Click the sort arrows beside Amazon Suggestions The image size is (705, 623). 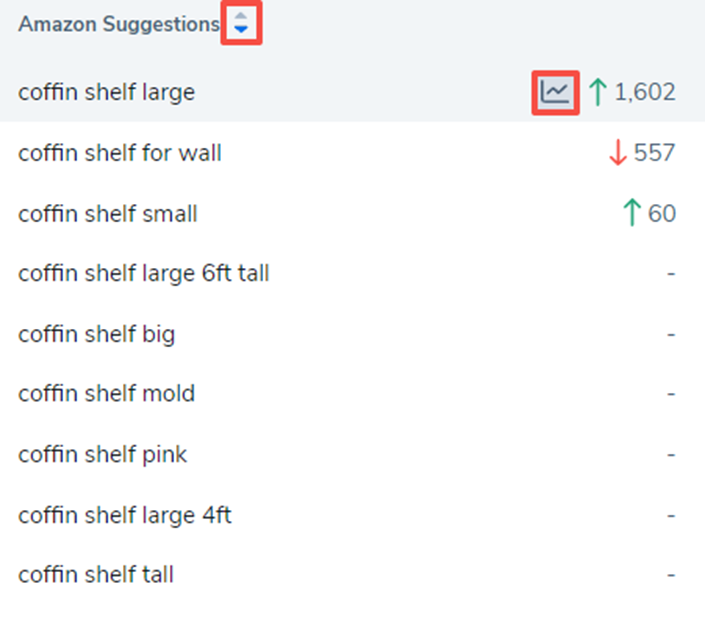coord(240,25)
